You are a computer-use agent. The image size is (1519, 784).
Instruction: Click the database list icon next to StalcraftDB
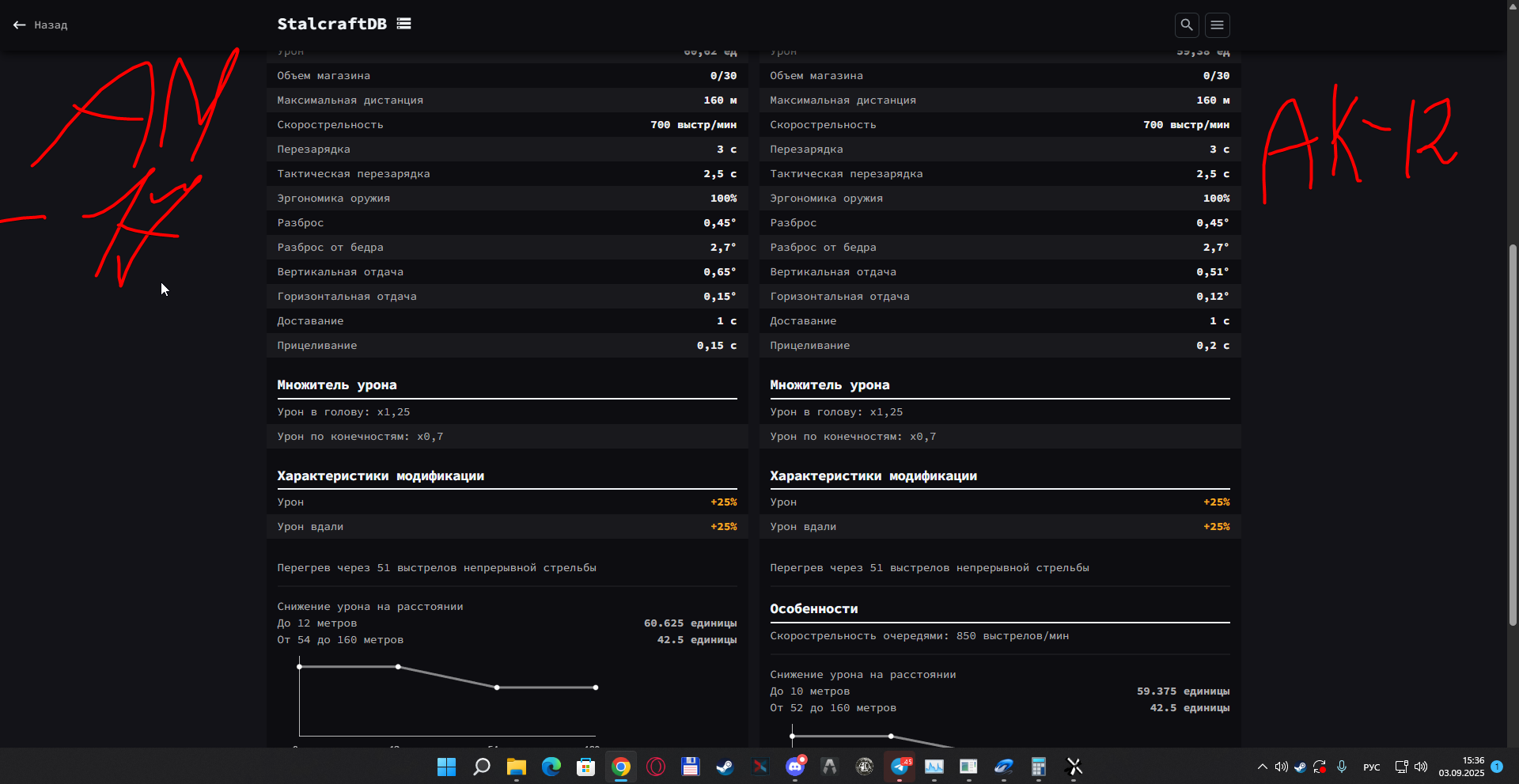[404, 24]
